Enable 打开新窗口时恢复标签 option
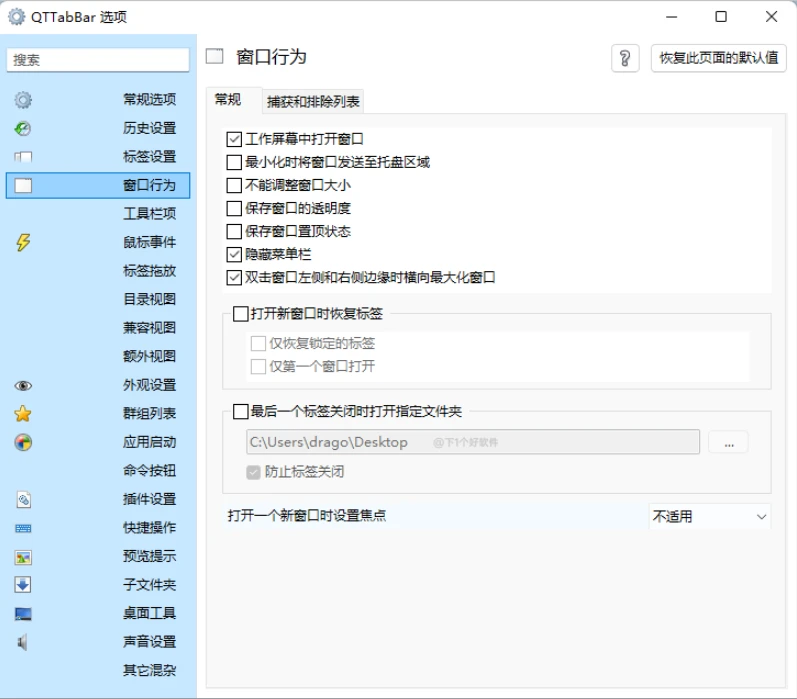Screen dimensions: 797x699 pyautogui.click(x=240, y=314)
